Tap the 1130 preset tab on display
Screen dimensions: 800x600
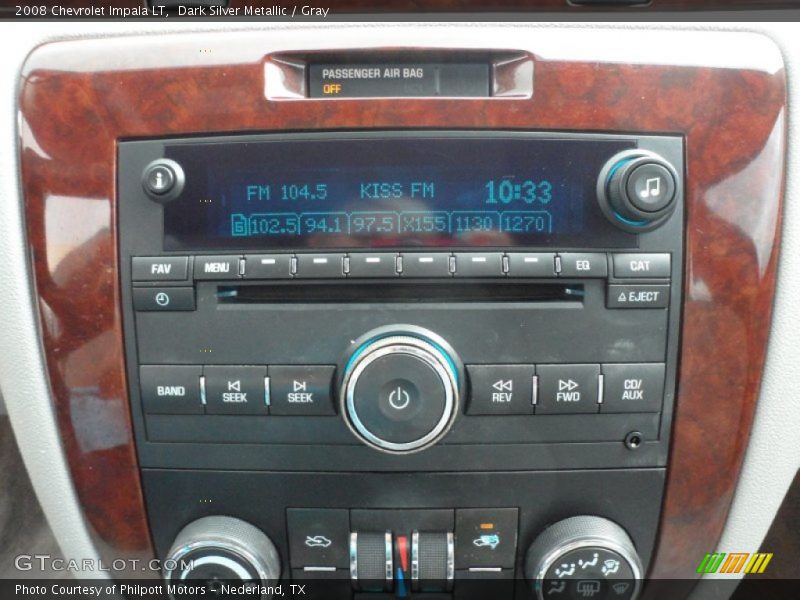pyautogui.click(x=474, y=223)
